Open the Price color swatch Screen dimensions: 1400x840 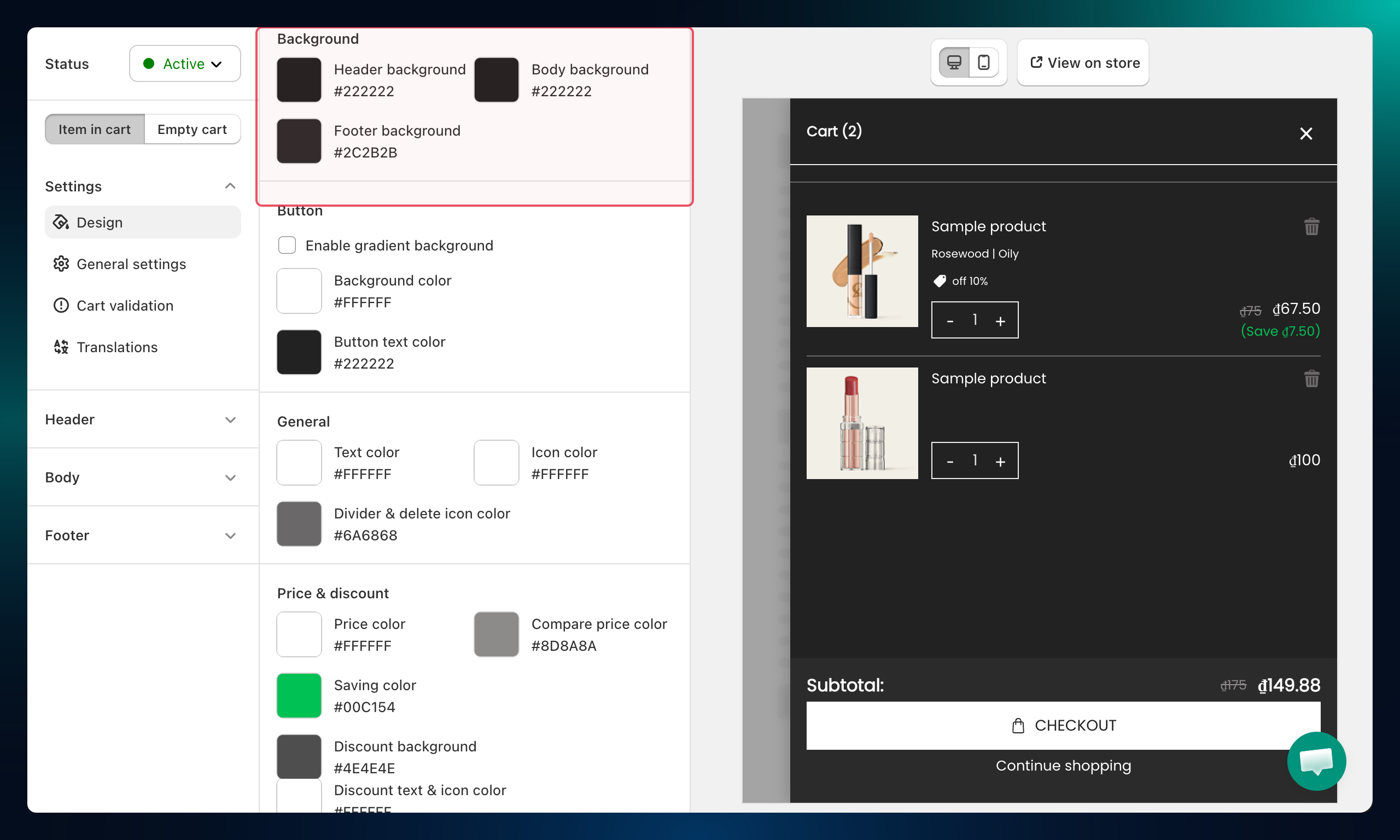click(x=299, y=634)
